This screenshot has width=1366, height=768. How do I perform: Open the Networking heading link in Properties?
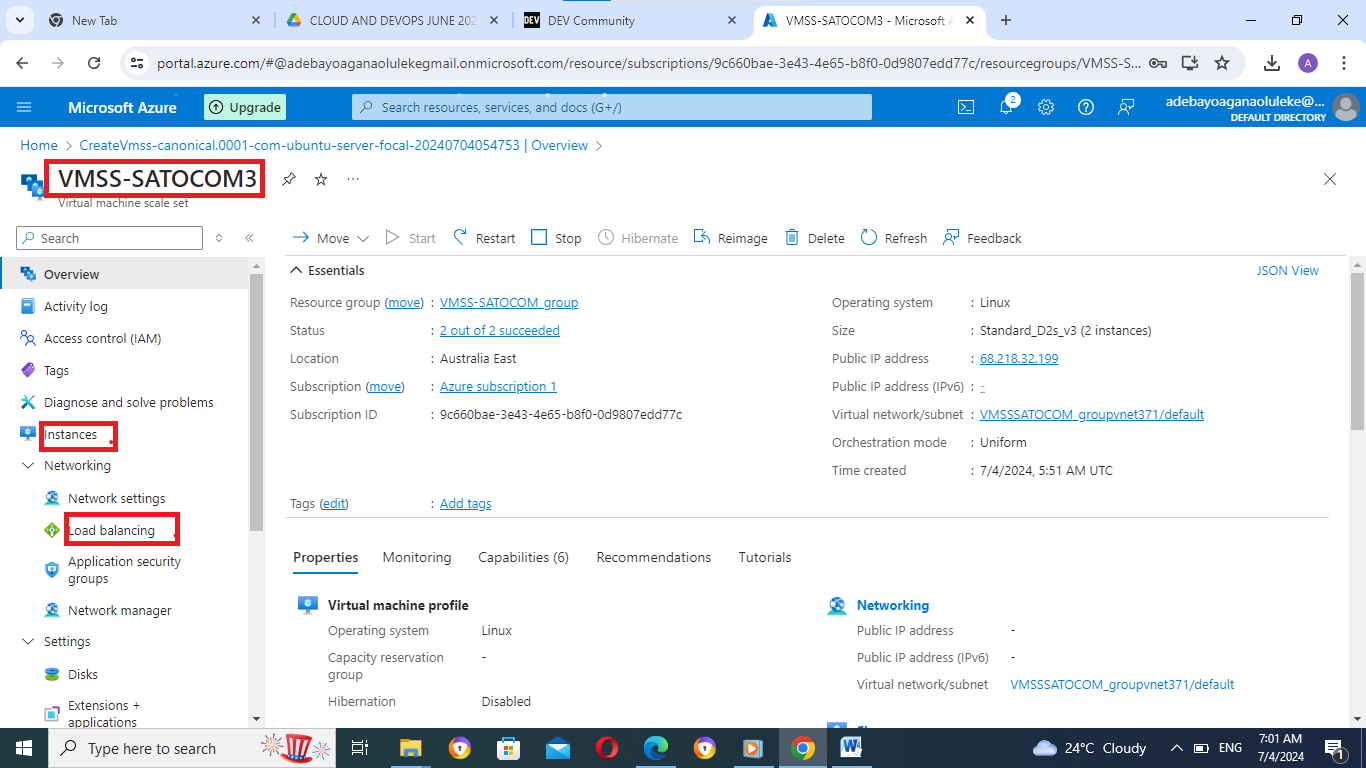893,605
